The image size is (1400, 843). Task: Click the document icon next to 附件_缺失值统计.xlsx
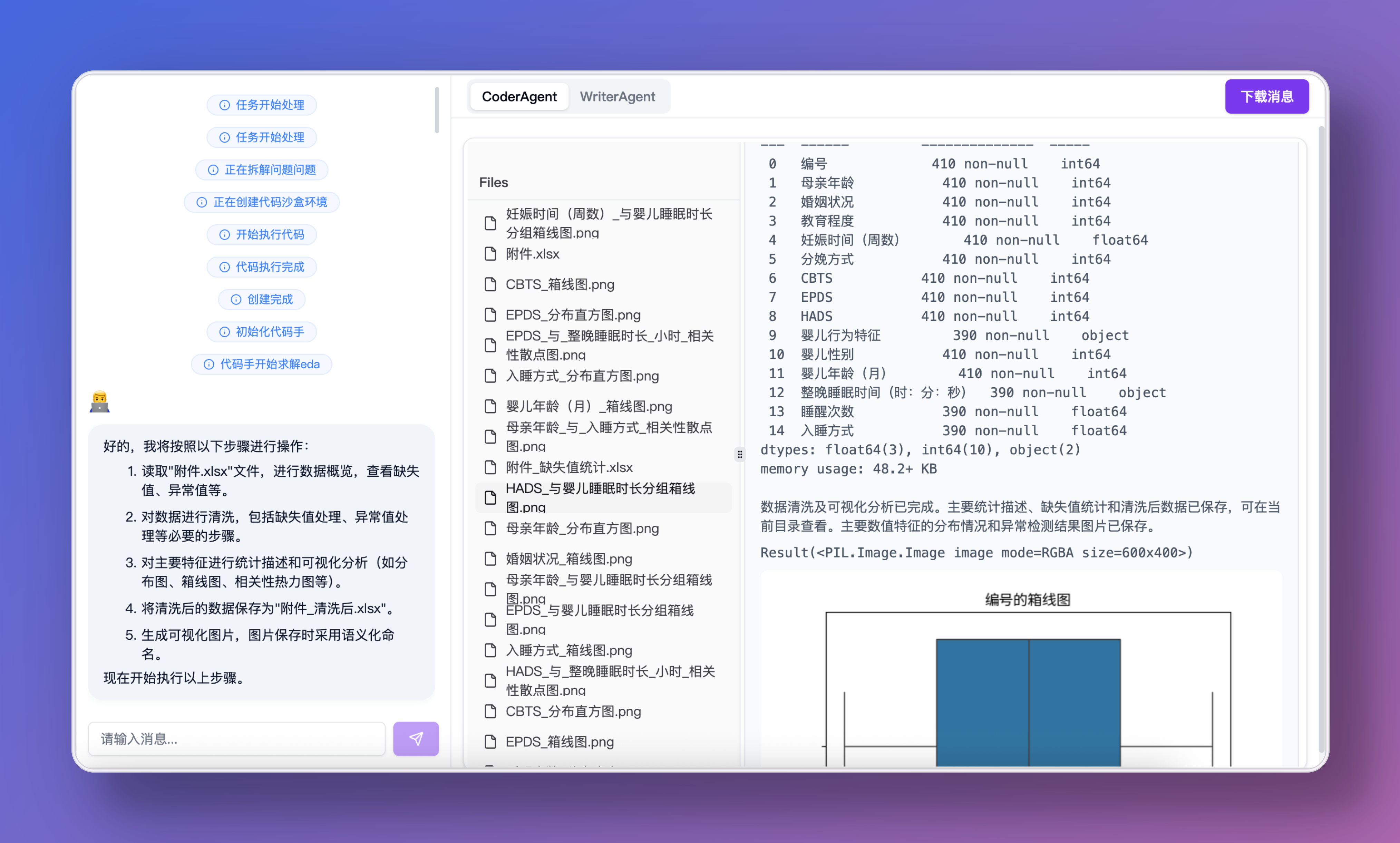point(491,467)
